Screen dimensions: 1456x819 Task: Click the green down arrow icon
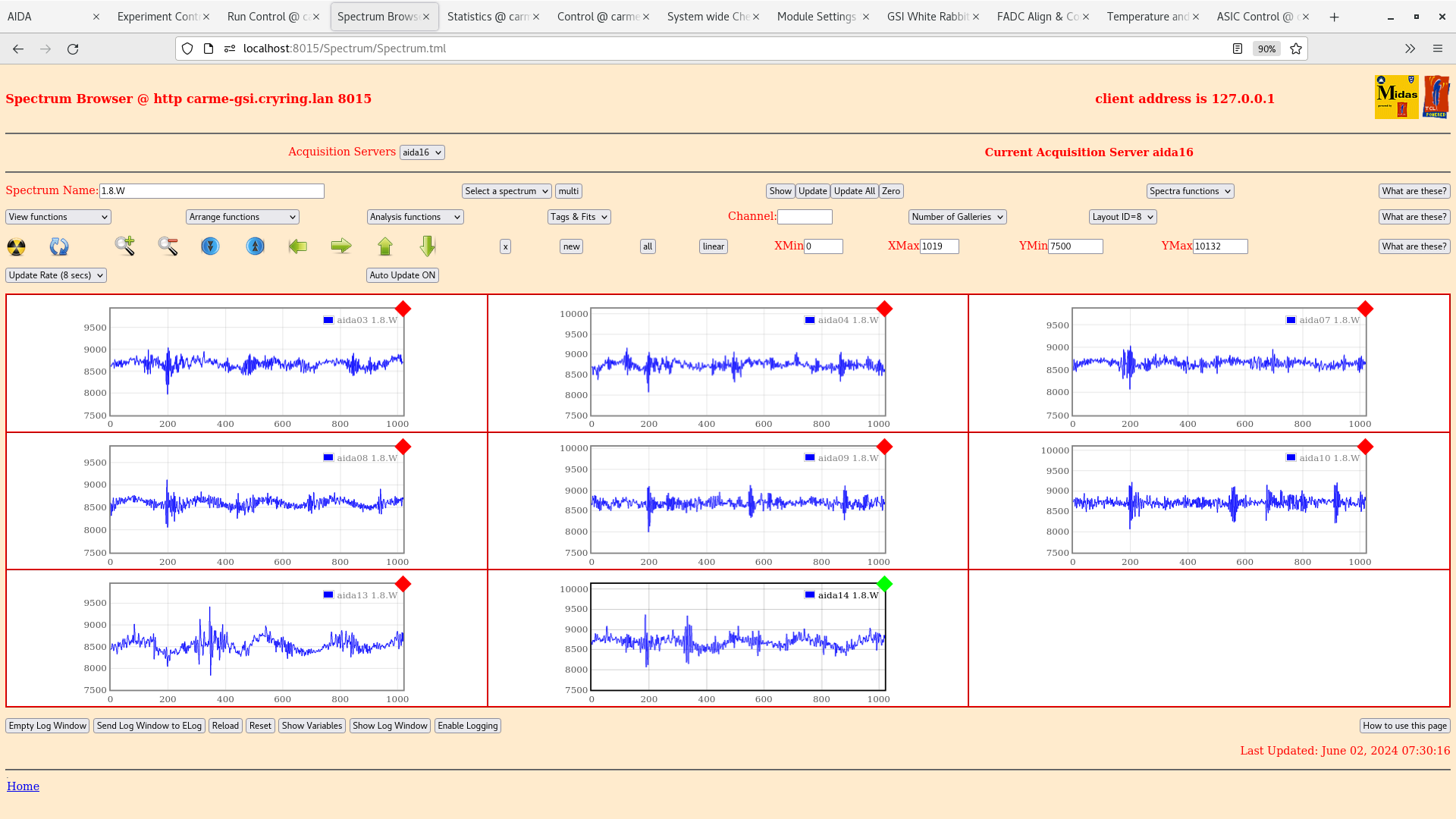[x=428, y=246]
